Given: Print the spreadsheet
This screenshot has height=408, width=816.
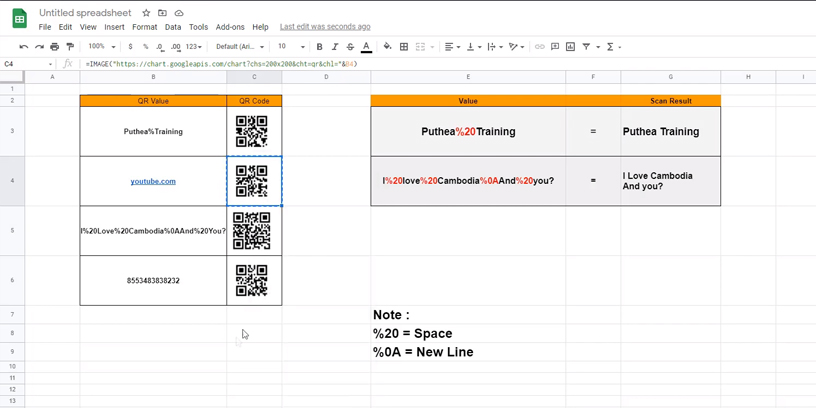Looking at the screenshot, I should click(x=55, y=47).
